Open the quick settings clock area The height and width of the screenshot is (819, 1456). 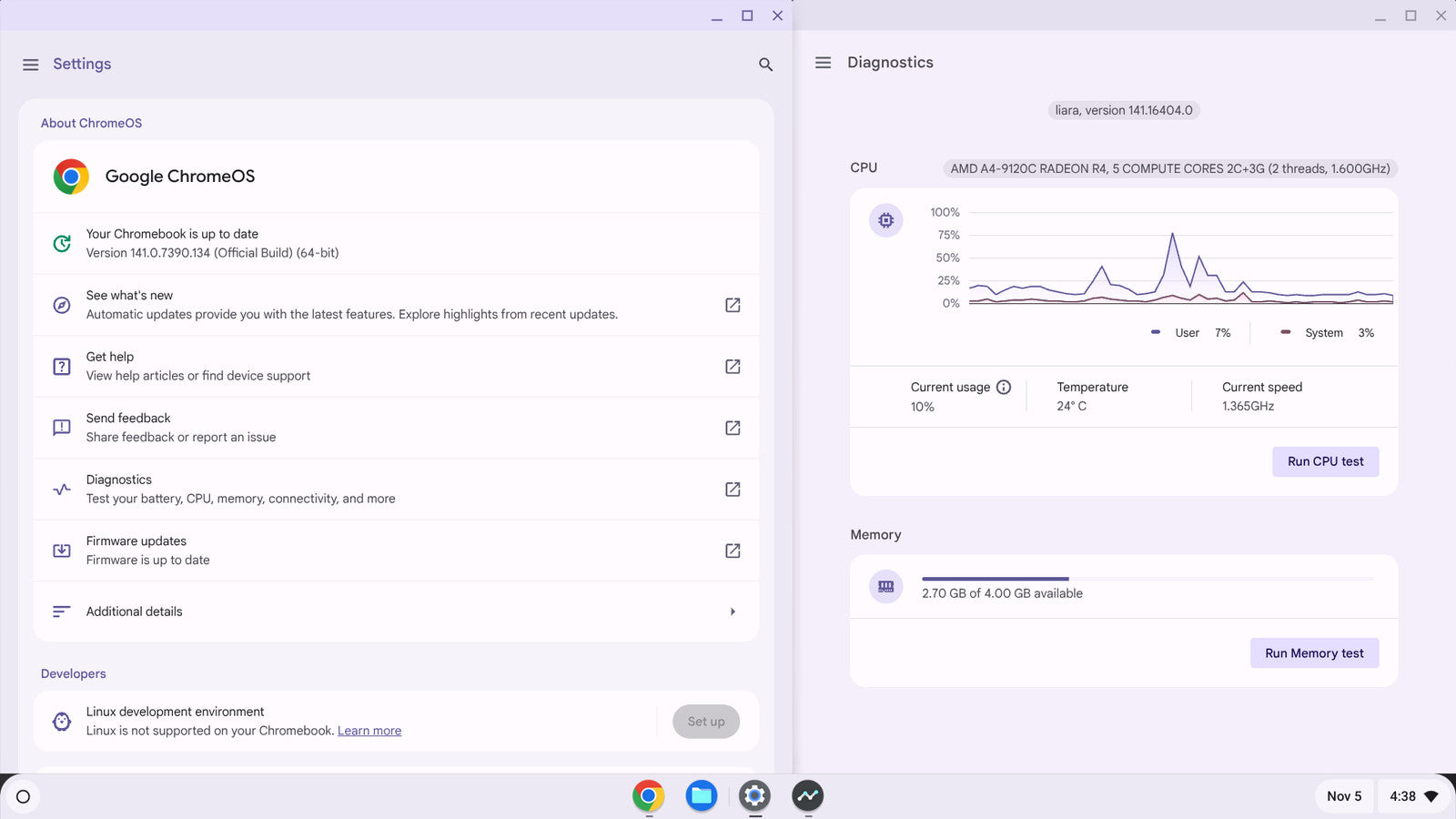(x=1412, y=796)
